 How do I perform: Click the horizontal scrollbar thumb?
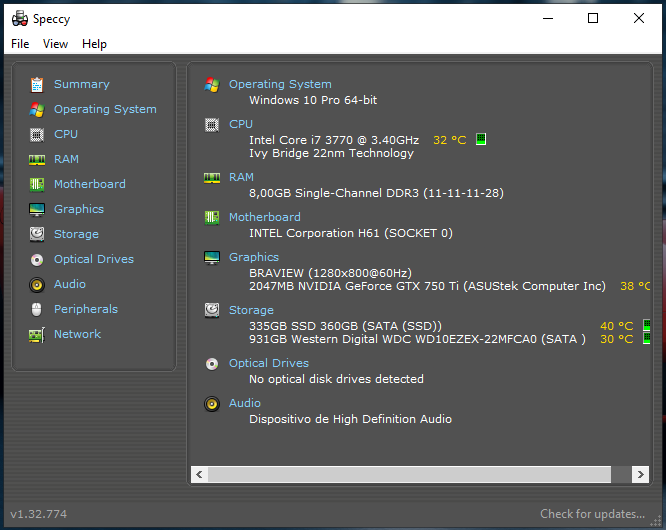409,474
